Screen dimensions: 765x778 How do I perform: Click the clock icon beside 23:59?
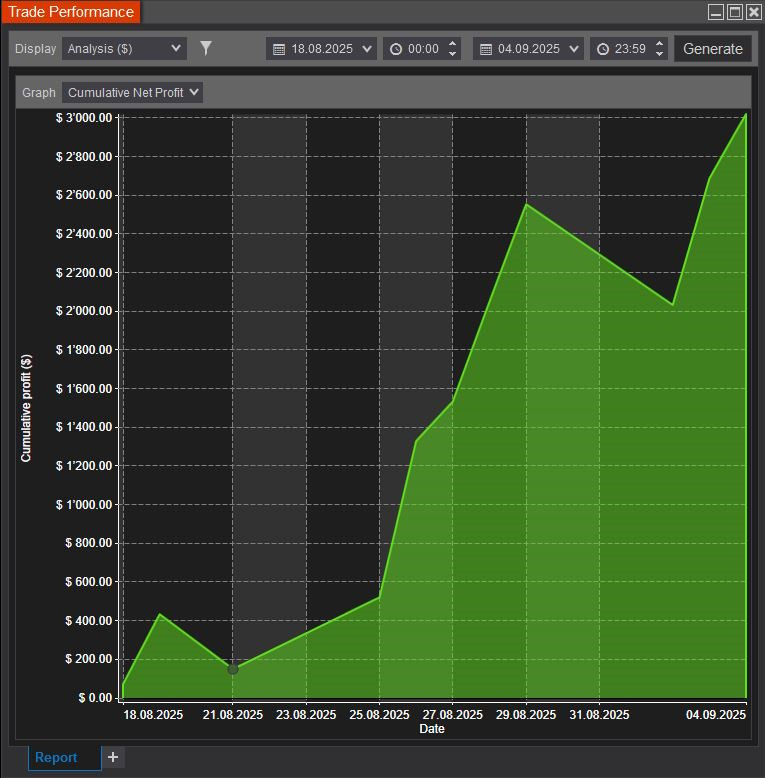[x=603, y=49]
